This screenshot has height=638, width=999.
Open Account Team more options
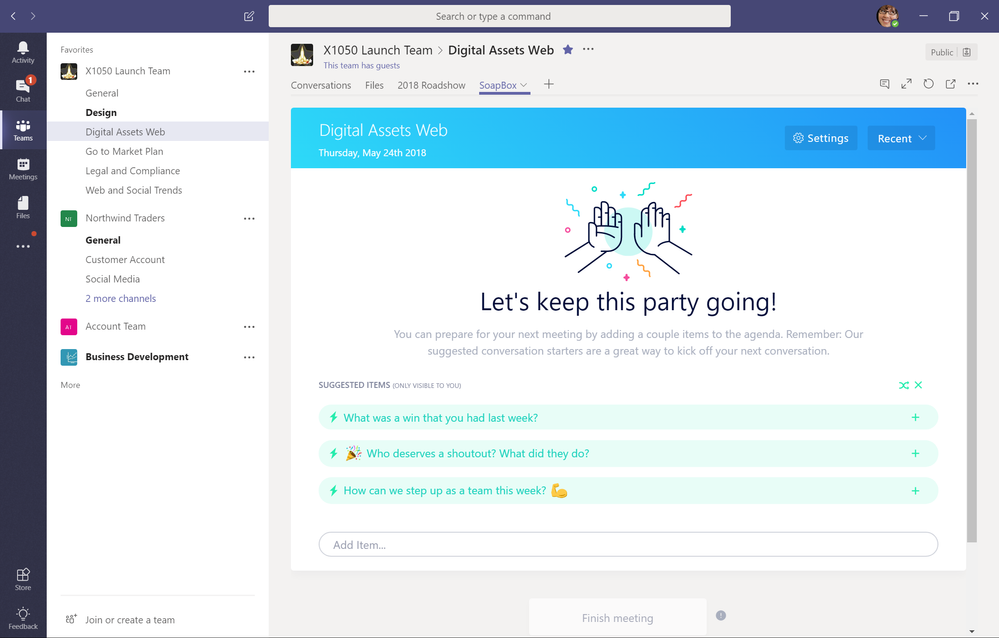coord(249,327)
